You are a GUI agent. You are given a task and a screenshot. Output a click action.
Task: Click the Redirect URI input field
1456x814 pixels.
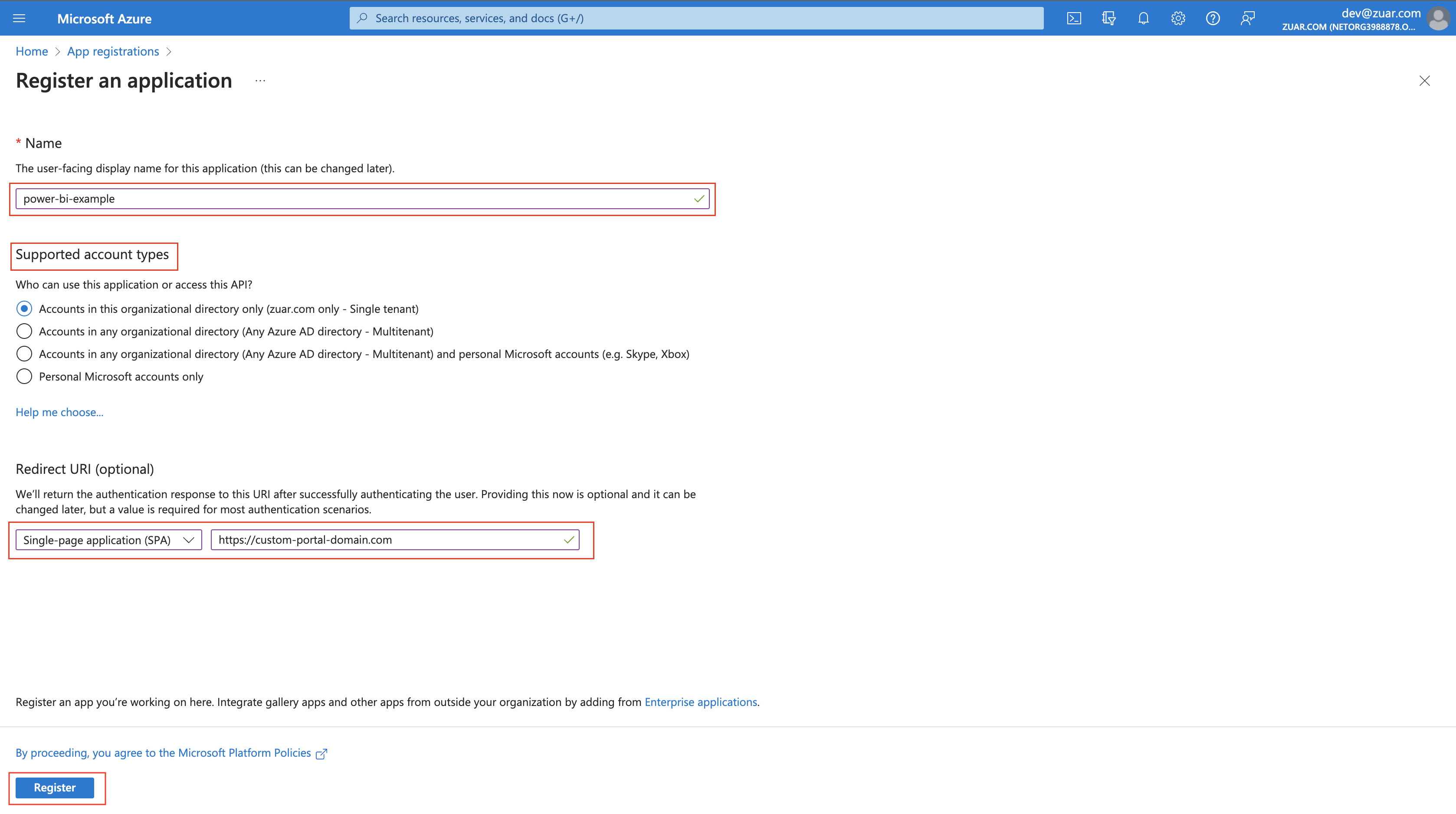coord(395,540)
